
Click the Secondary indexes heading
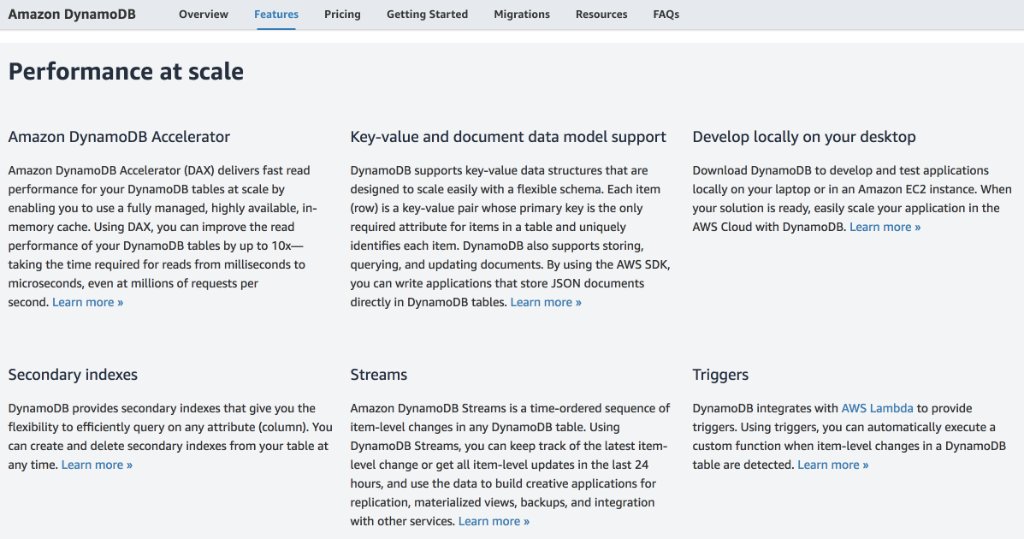tap(72, 374)
